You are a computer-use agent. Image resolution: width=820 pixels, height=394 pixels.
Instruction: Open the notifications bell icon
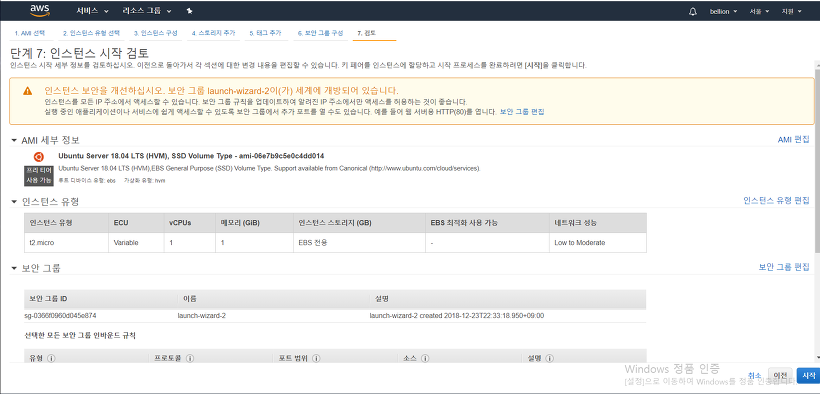(693, 12)
